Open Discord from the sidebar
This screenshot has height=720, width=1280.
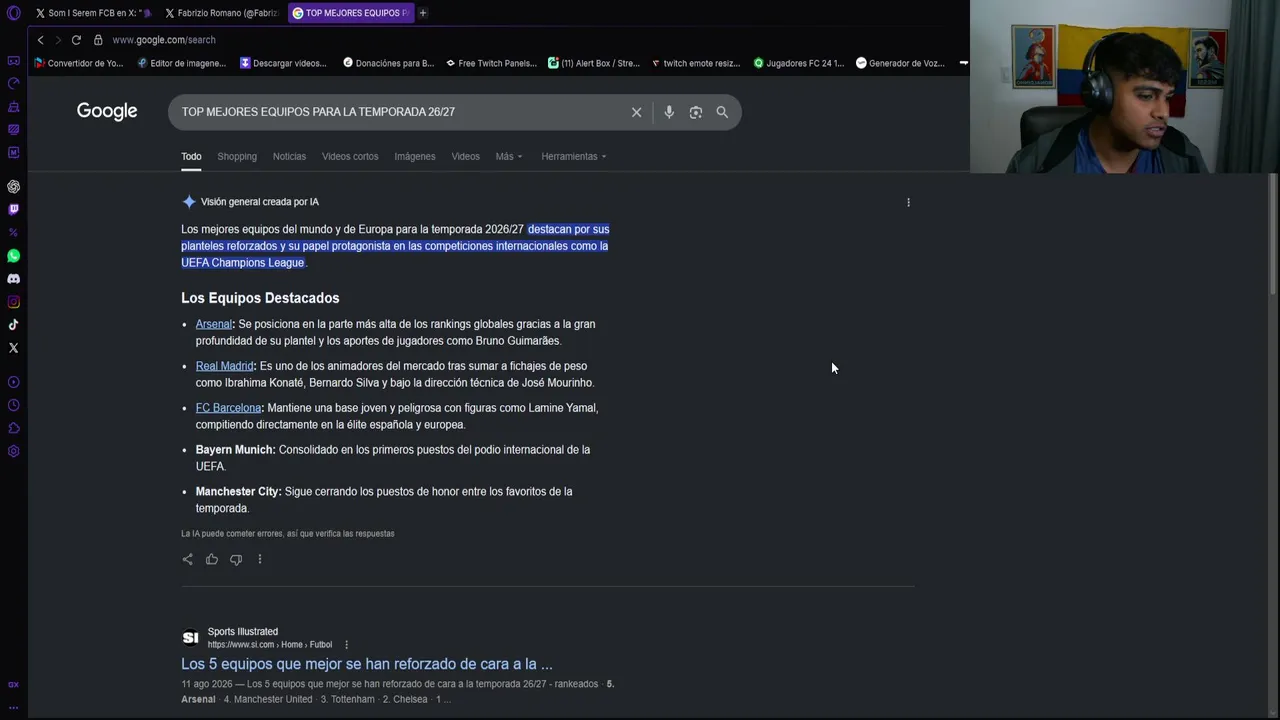(13, 279)
